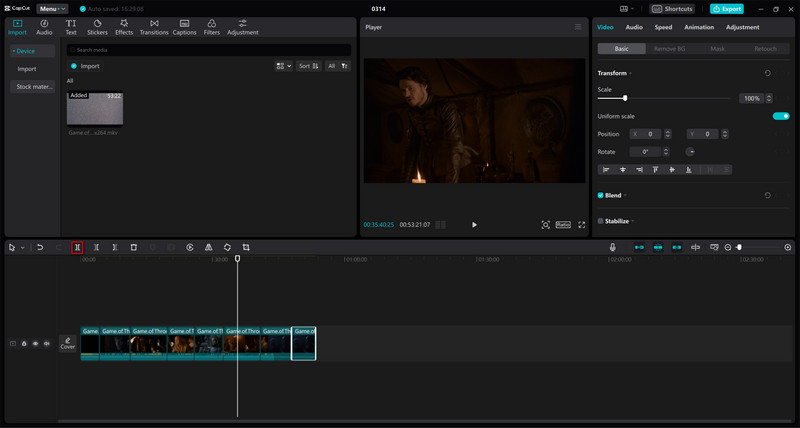Open the Sort dropdown

(309, 66)
